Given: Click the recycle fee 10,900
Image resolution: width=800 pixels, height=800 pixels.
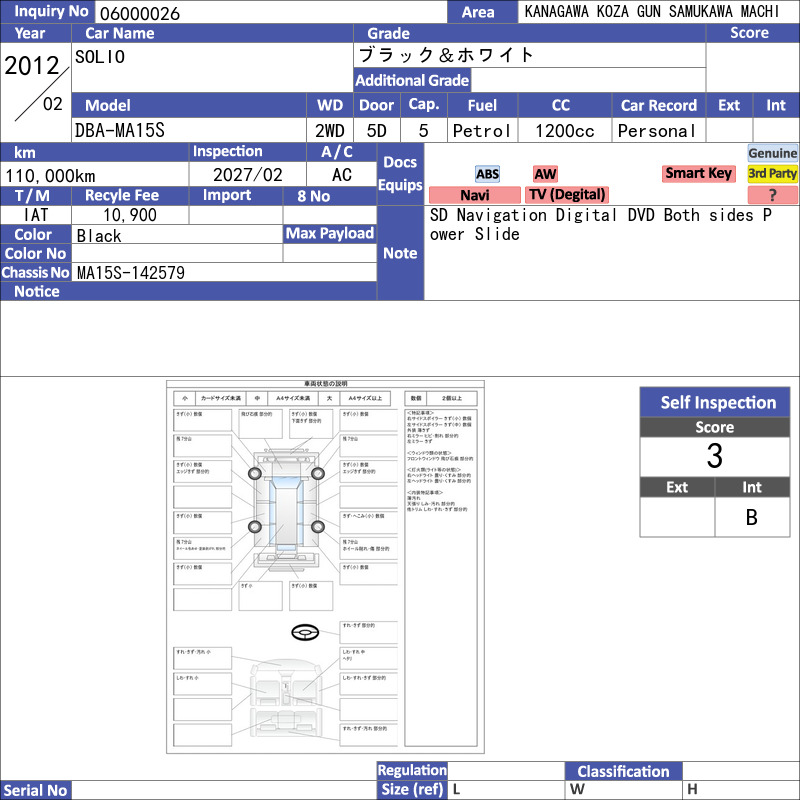Looking at the screenshot, I should 130,215.
